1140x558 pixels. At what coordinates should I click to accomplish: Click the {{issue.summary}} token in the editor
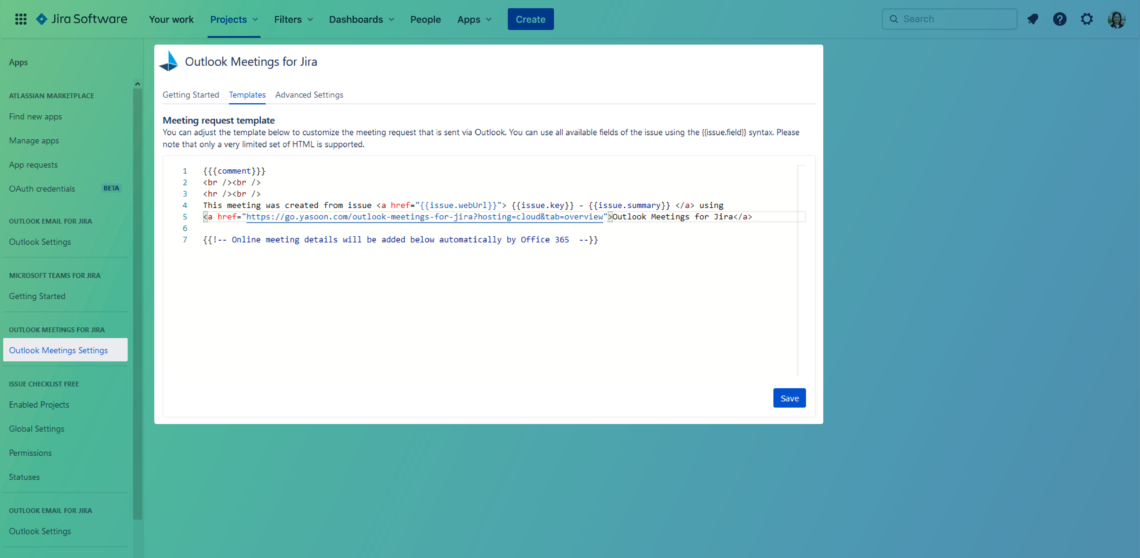click(x=631, y=205)
